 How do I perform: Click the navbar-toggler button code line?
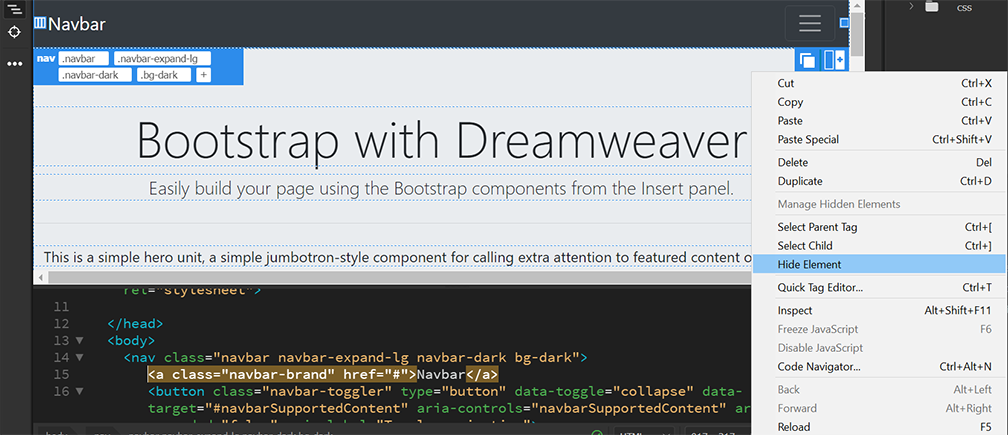point(445,391)
